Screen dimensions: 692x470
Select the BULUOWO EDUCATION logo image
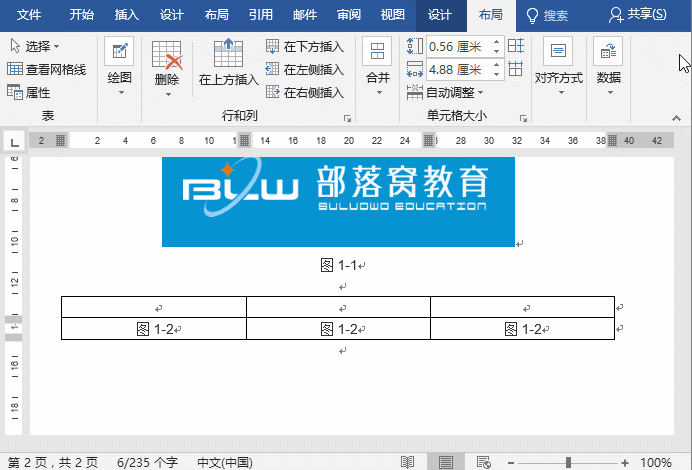pyautogui.click(x=338, y=202)
